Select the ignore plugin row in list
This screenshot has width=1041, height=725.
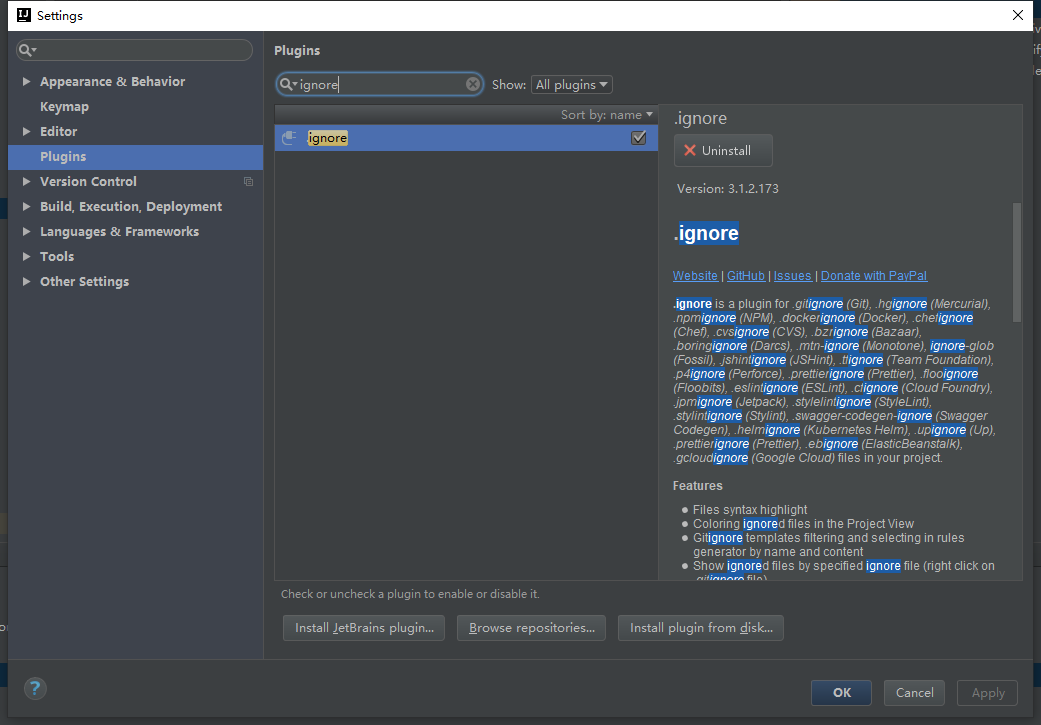(x=466, y=137)
